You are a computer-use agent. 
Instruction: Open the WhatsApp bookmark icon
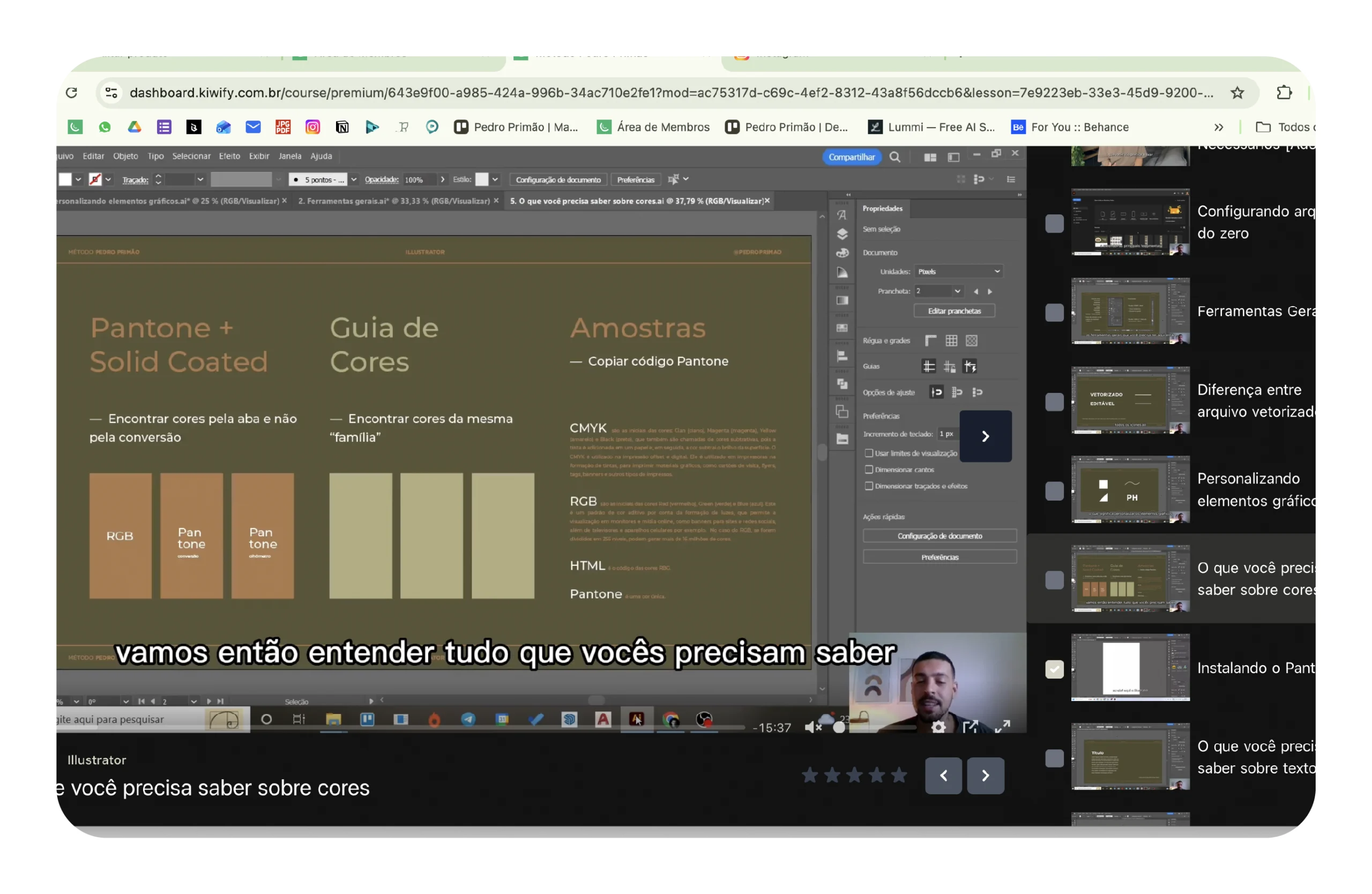point(105,127)
